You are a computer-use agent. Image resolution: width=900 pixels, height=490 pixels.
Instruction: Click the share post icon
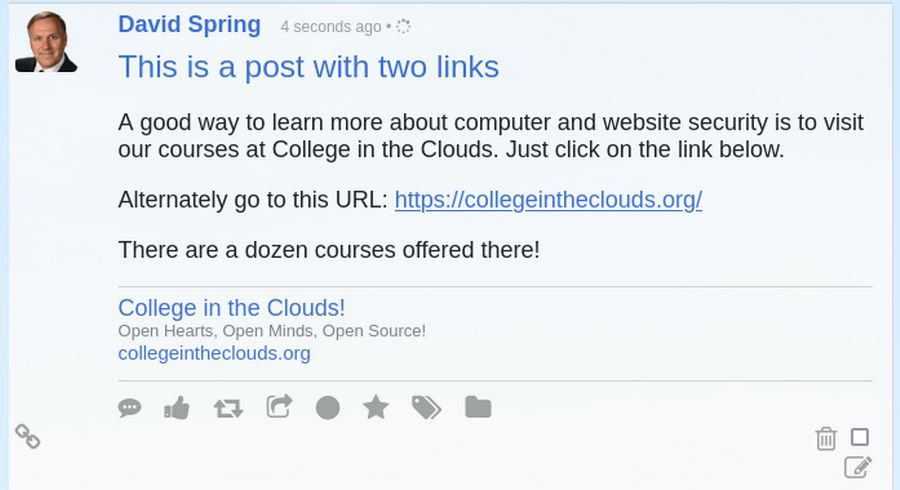tap(279, 406)
